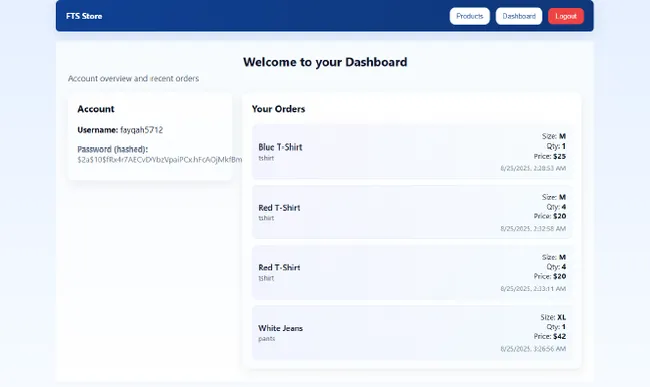
Task: Click Red T-Shirt title ordered at 2:33:11 AM
Action: [x=279, y=267]
